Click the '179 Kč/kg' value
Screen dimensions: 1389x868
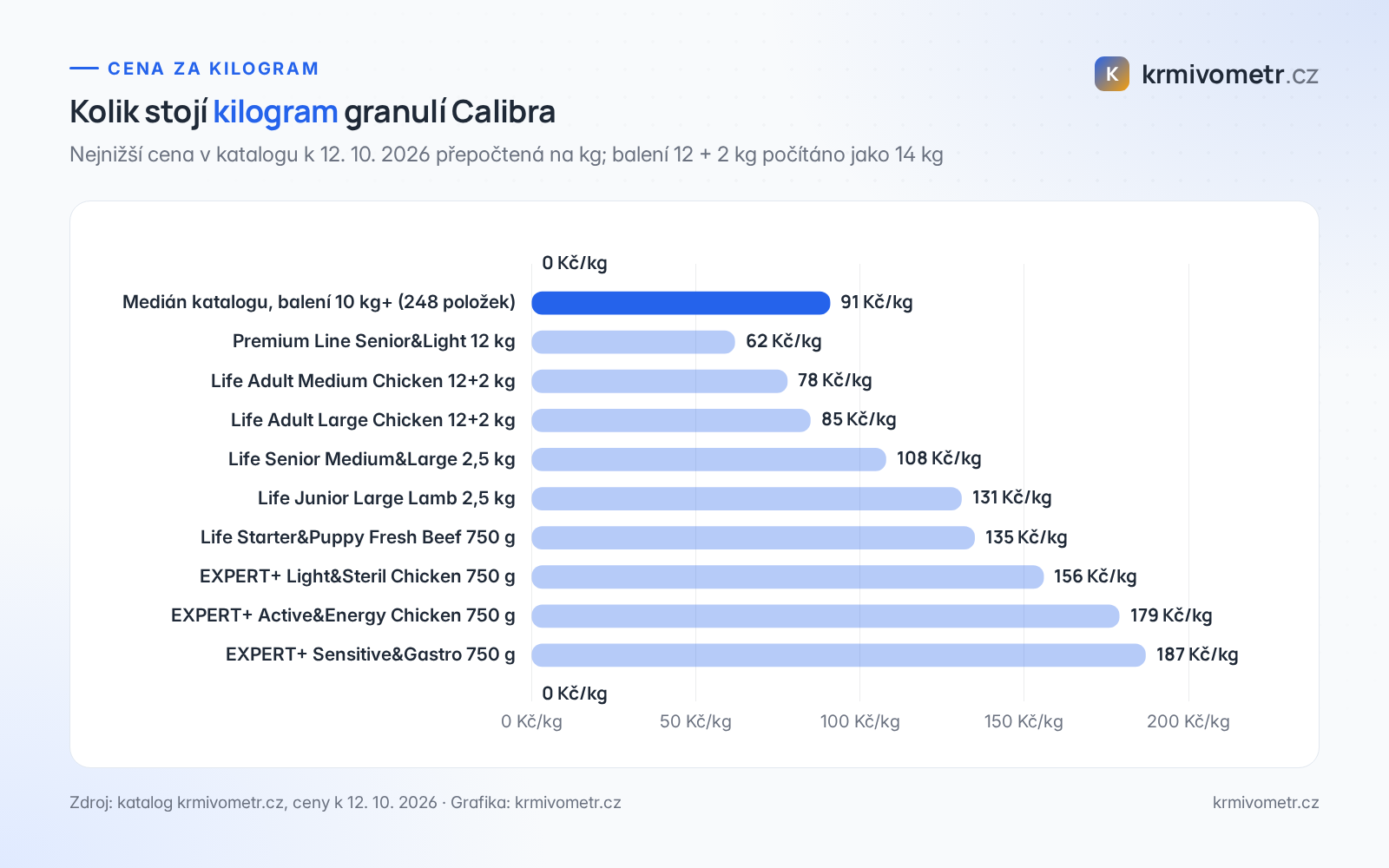click(x=1171, y=615)
